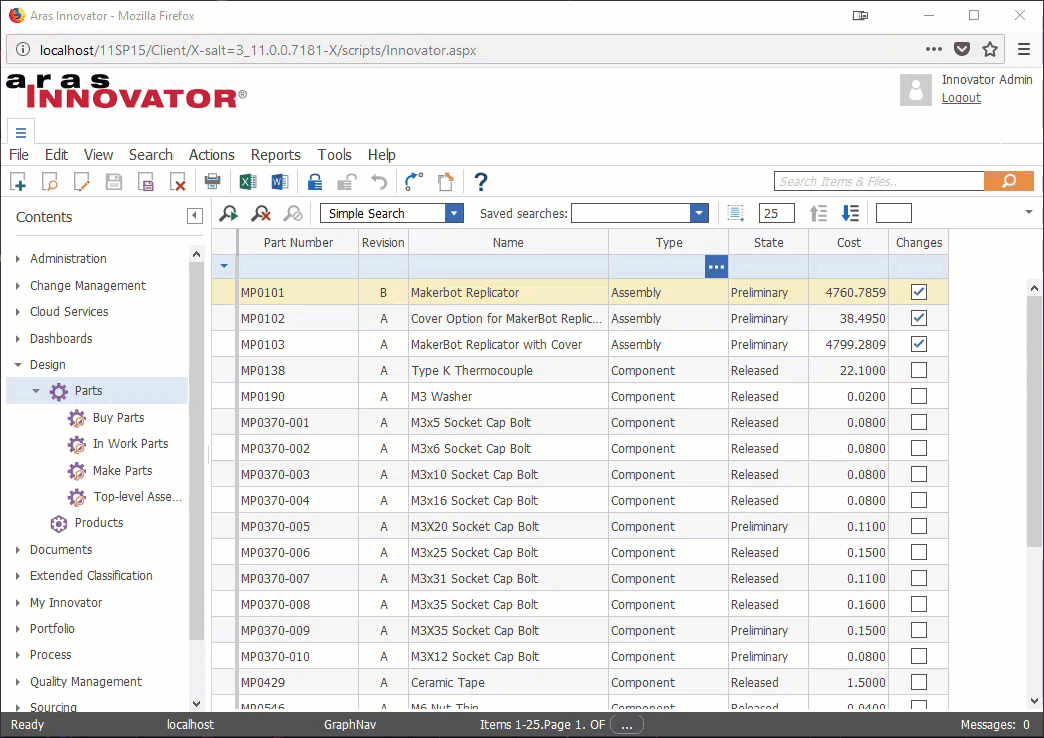Export grid to Word icon
This screenshot has height=738, width=1044.
280,181
